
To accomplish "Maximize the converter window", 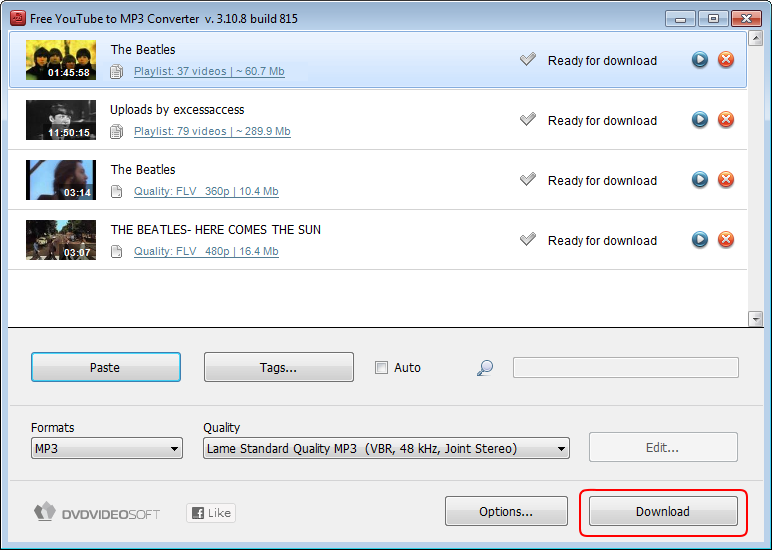I will click(x=713, y=19).
